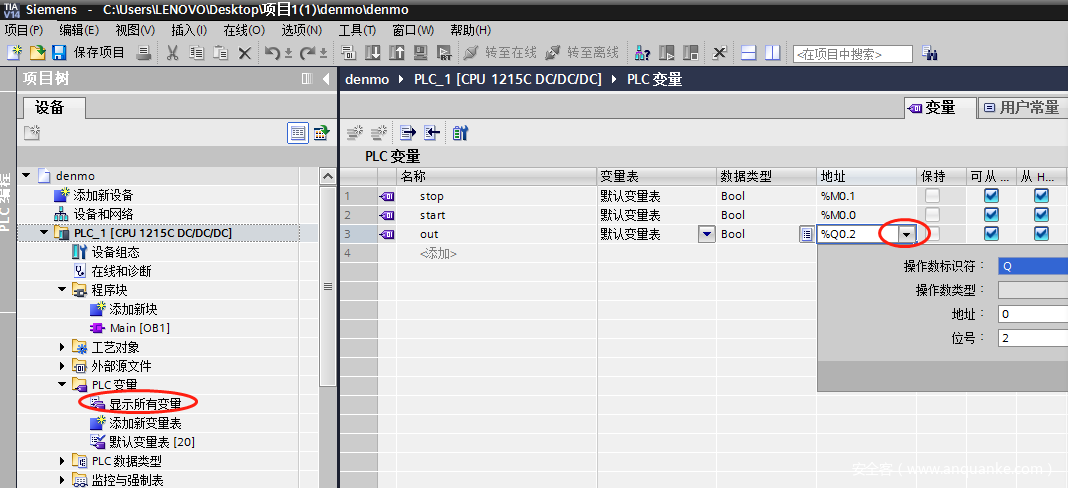Switch to the 用户常量 tab
Screen dimensions: 1068x488
(x=1021, y=107)
